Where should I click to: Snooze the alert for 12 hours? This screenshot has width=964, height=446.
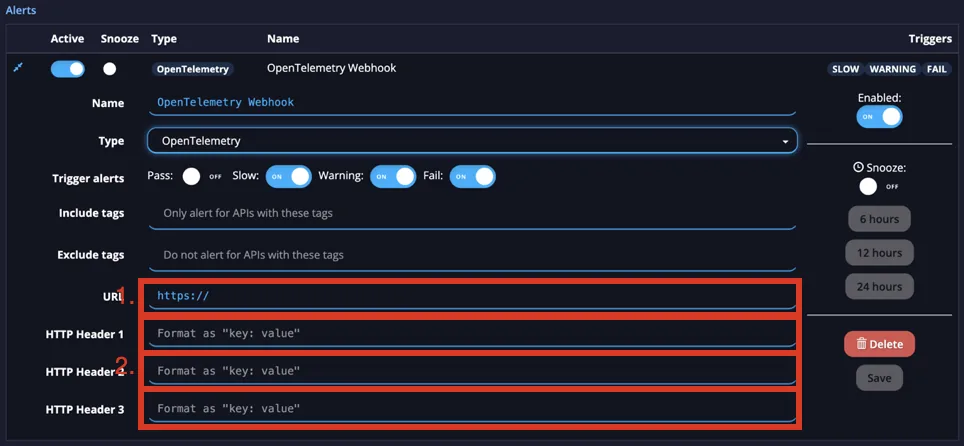(x=879, y=253)
